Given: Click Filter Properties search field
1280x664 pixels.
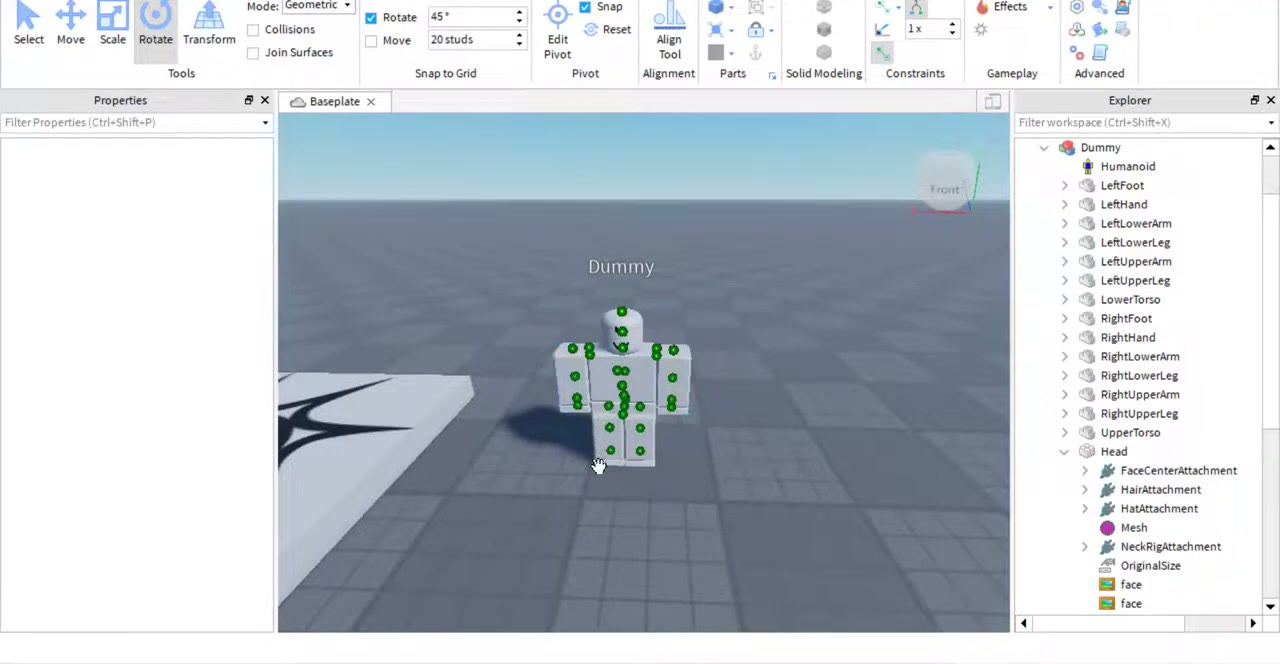Looking at the screenshot, I should point(130,122).
